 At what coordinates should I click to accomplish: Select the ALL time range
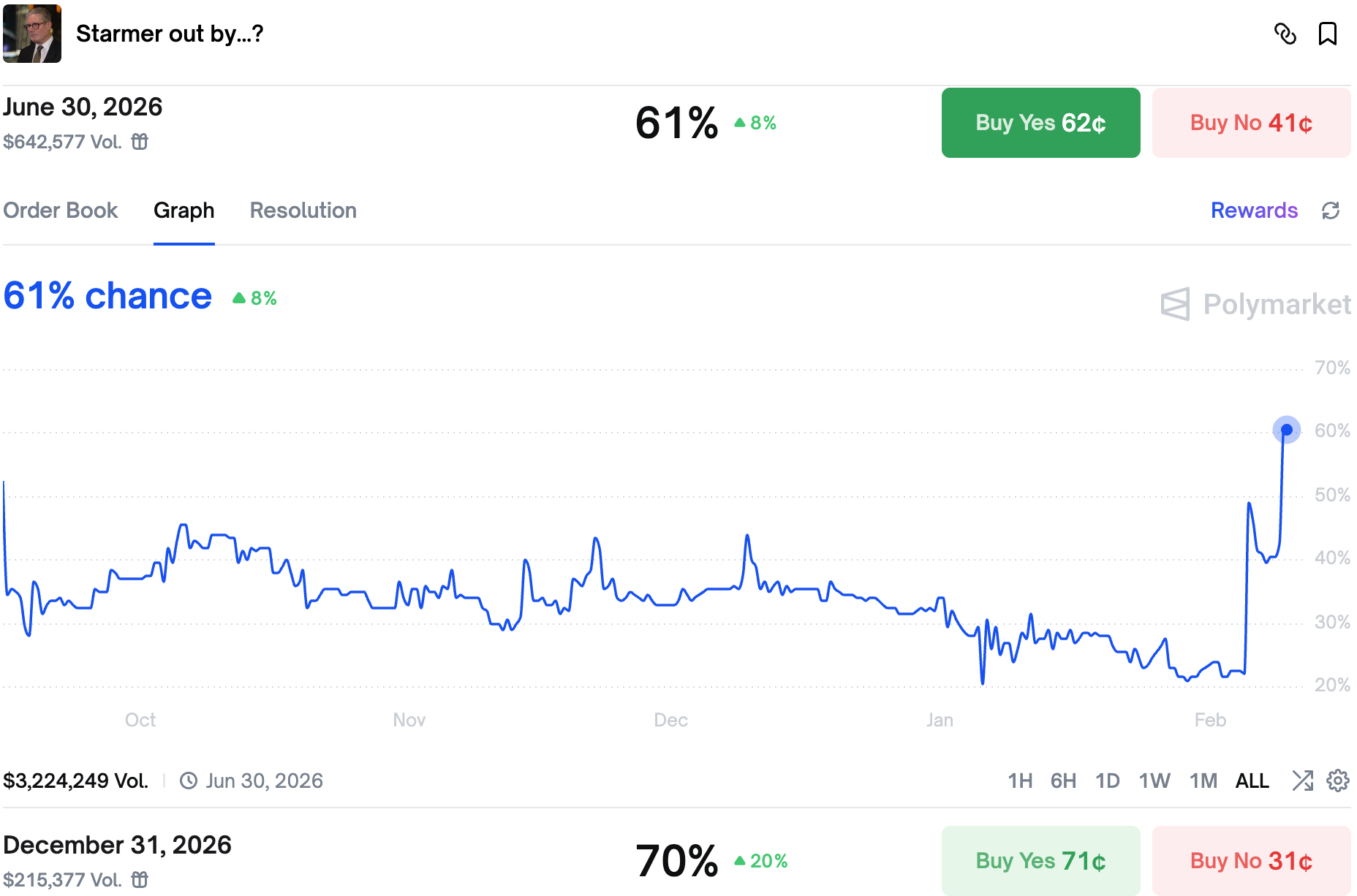click(x=1252, y=781)
